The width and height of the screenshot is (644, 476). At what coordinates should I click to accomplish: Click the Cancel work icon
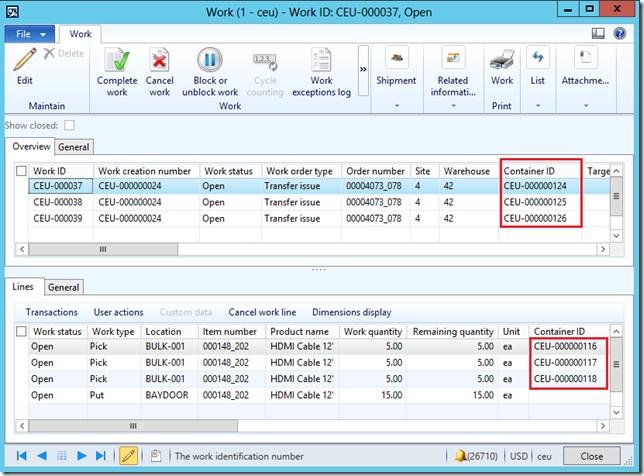159,62
